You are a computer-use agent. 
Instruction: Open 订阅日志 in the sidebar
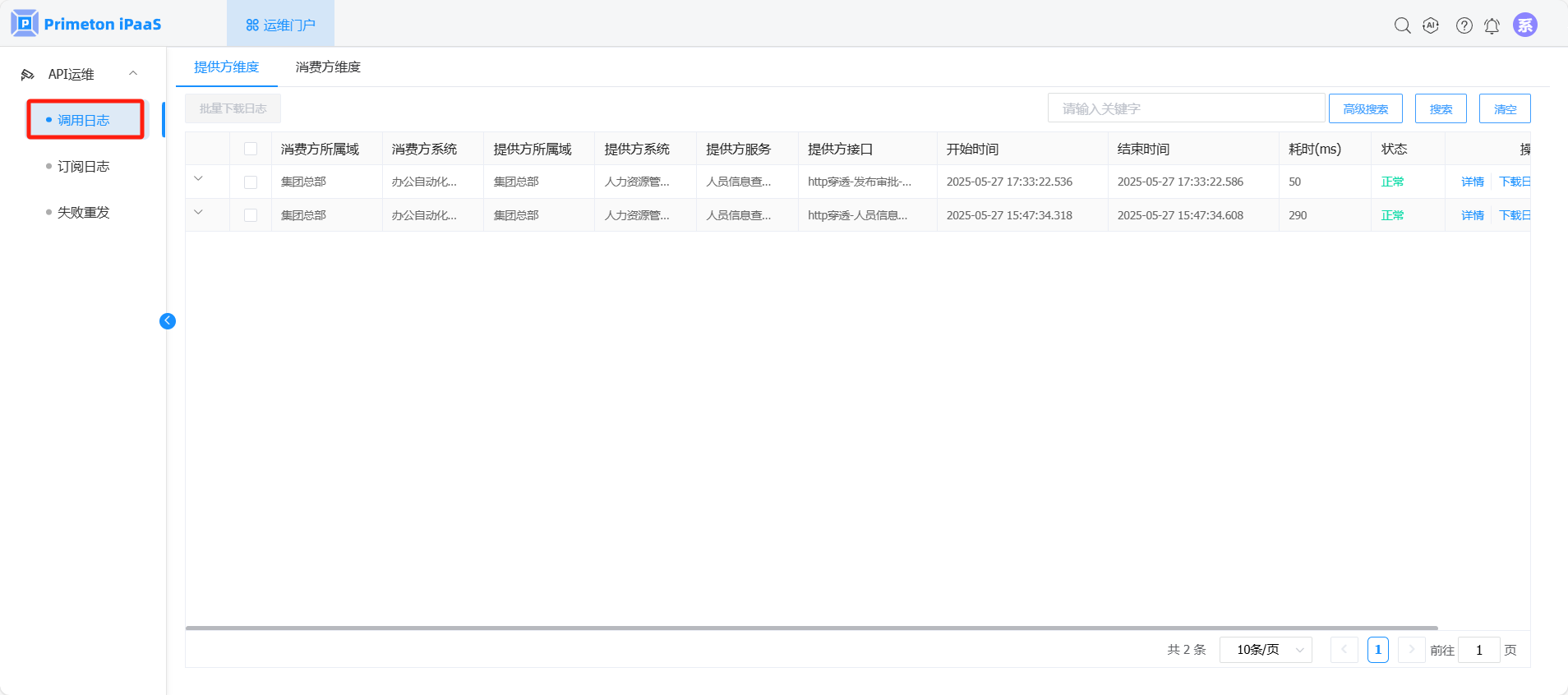[83, 167]
